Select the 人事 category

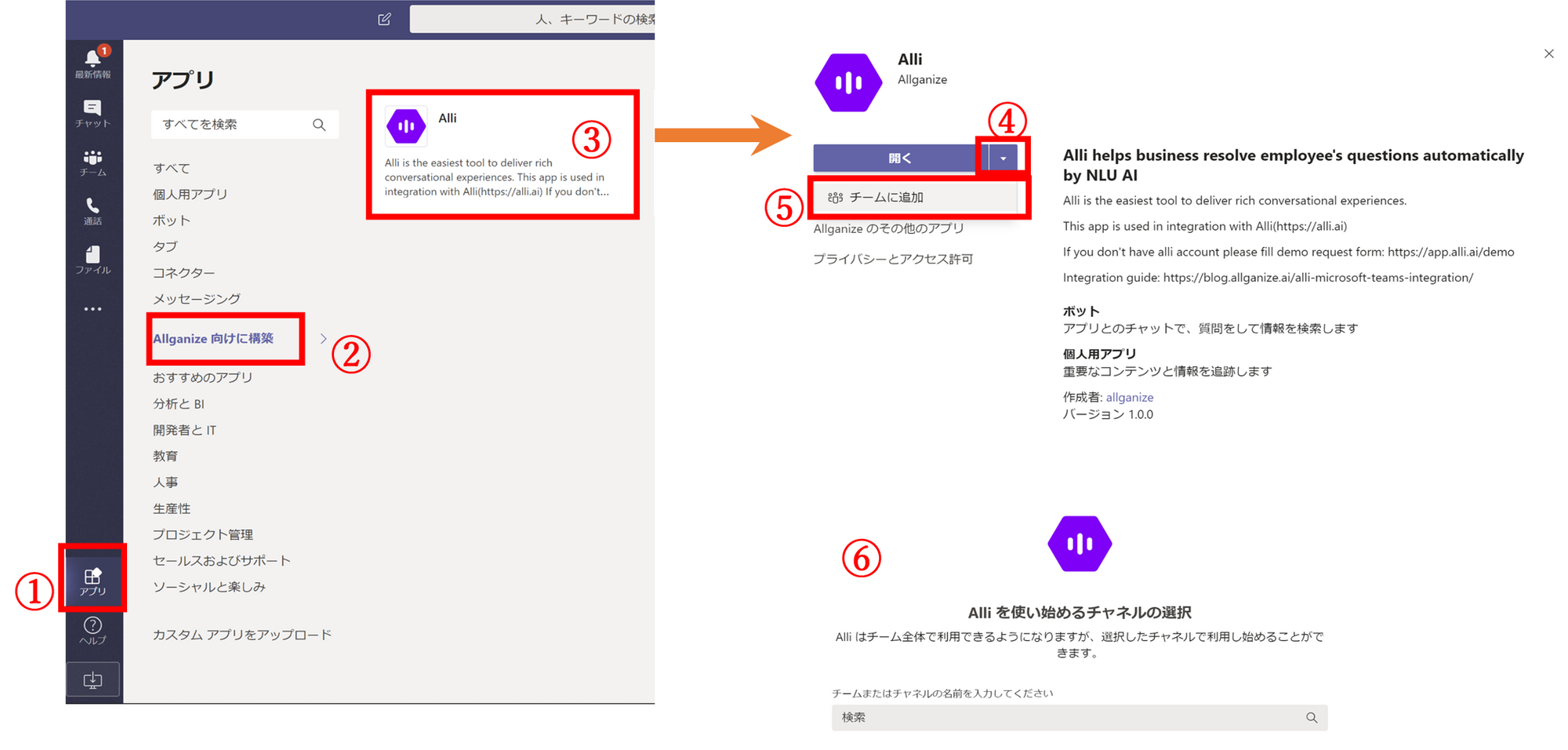click(x=165, y=482)
